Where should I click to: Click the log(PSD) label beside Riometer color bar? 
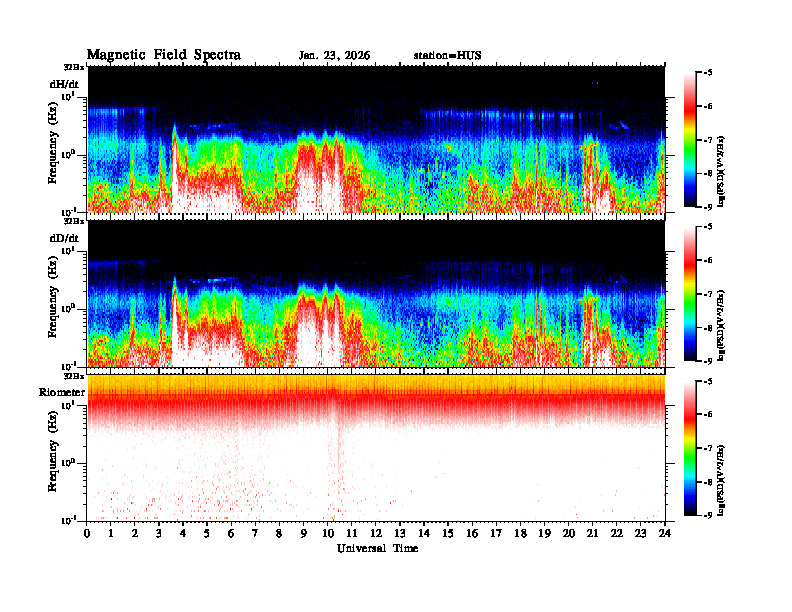(722, 480)
